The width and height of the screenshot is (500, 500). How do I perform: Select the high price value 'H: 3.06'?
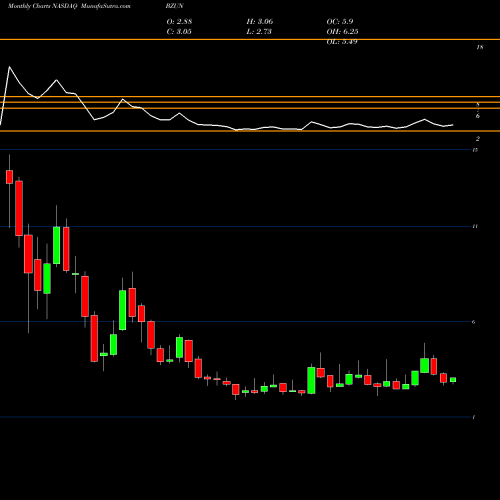pyautogui.click(x=260, y=21)
